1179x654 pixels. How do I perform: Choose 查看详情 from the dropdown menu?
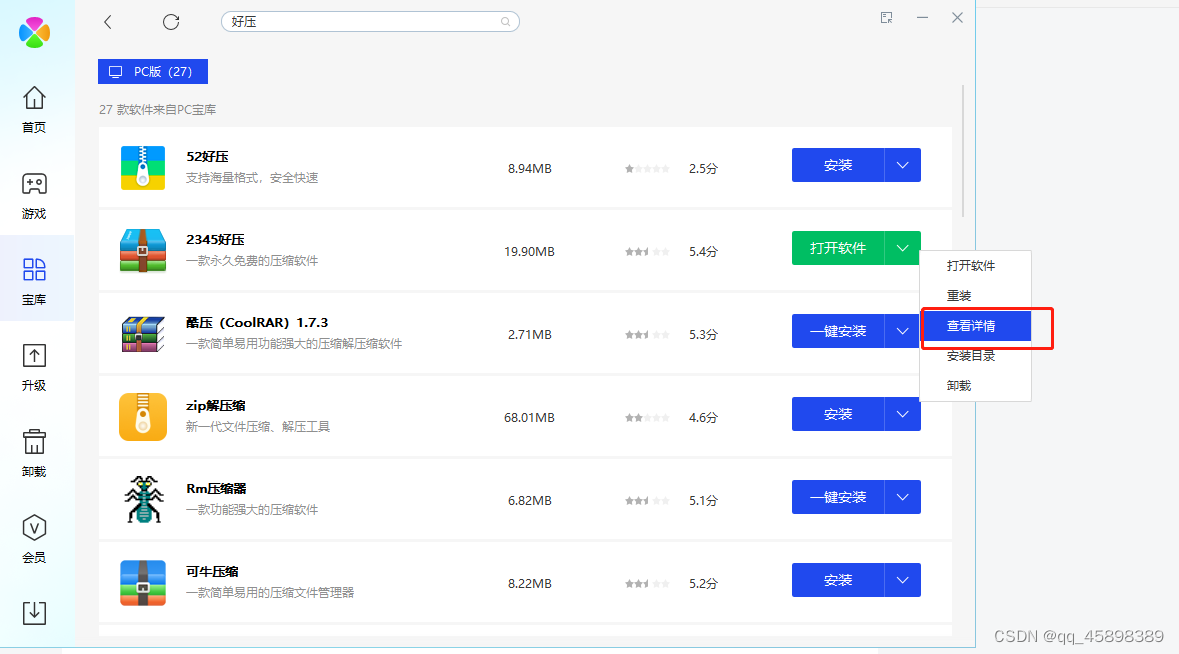pos(977,326)
